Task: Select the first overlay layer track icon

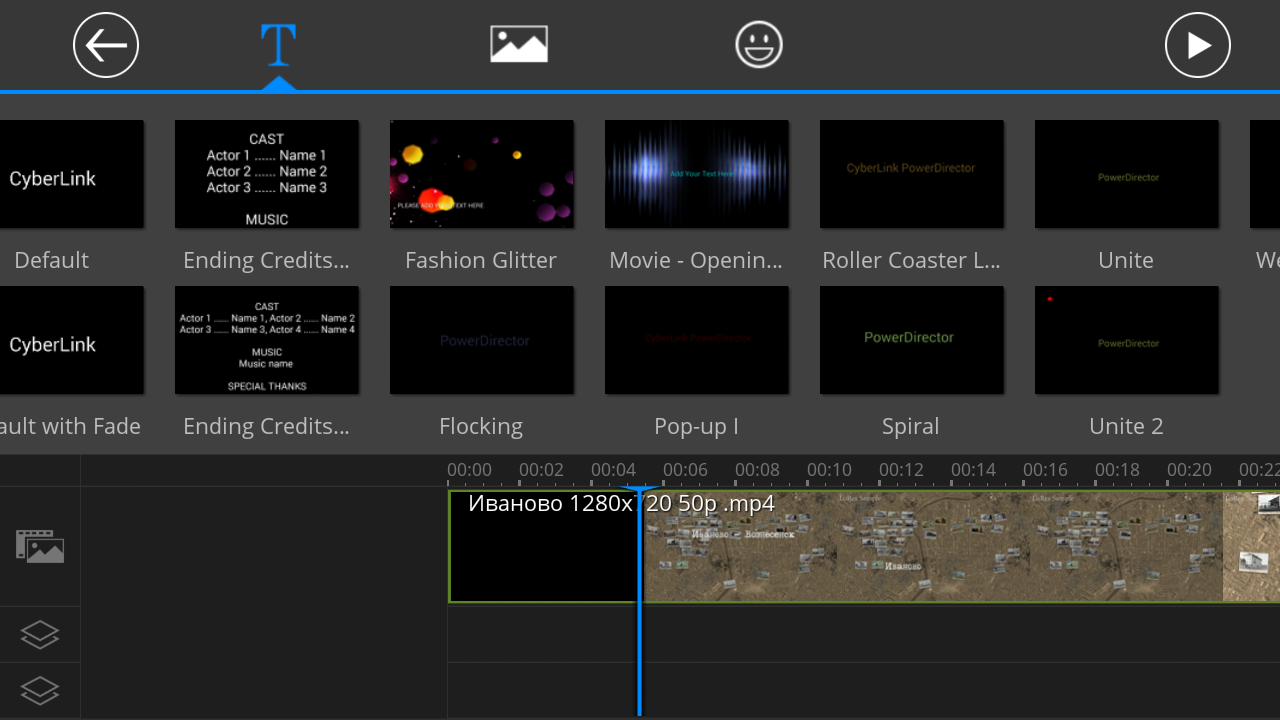Action: coord(40,634)
